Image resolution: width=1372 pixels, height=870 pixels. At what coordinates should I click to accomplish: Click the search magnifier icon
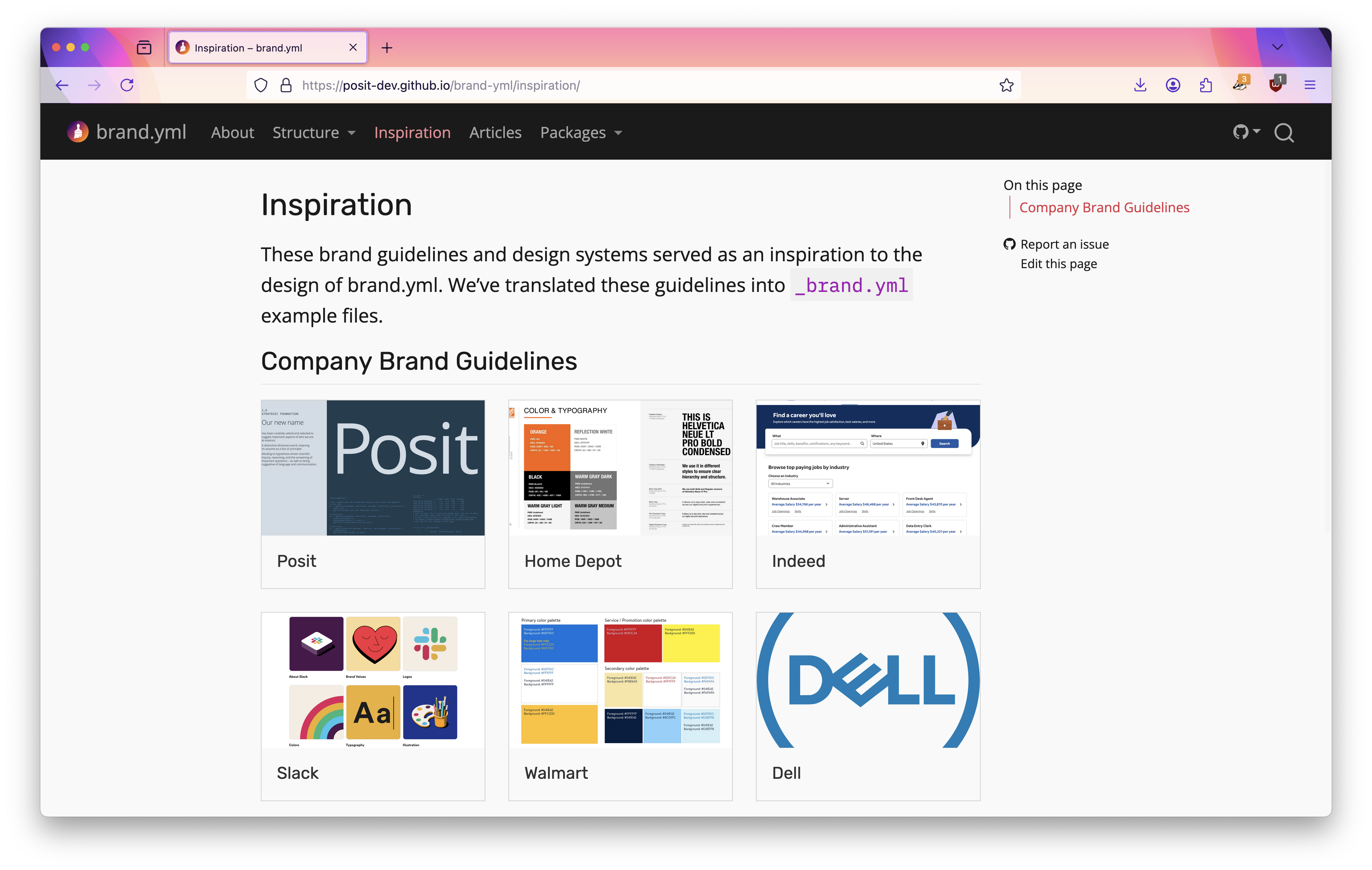(x=1284, y=132)
